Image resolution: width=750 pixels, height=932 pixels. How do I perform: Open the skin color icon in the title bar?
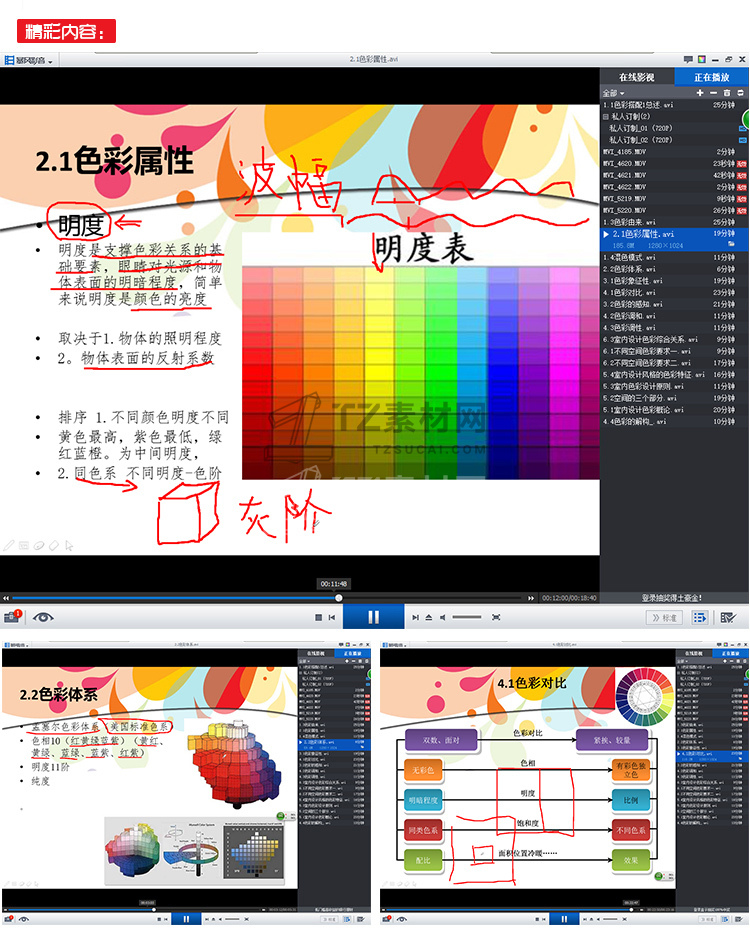[702, 59]
